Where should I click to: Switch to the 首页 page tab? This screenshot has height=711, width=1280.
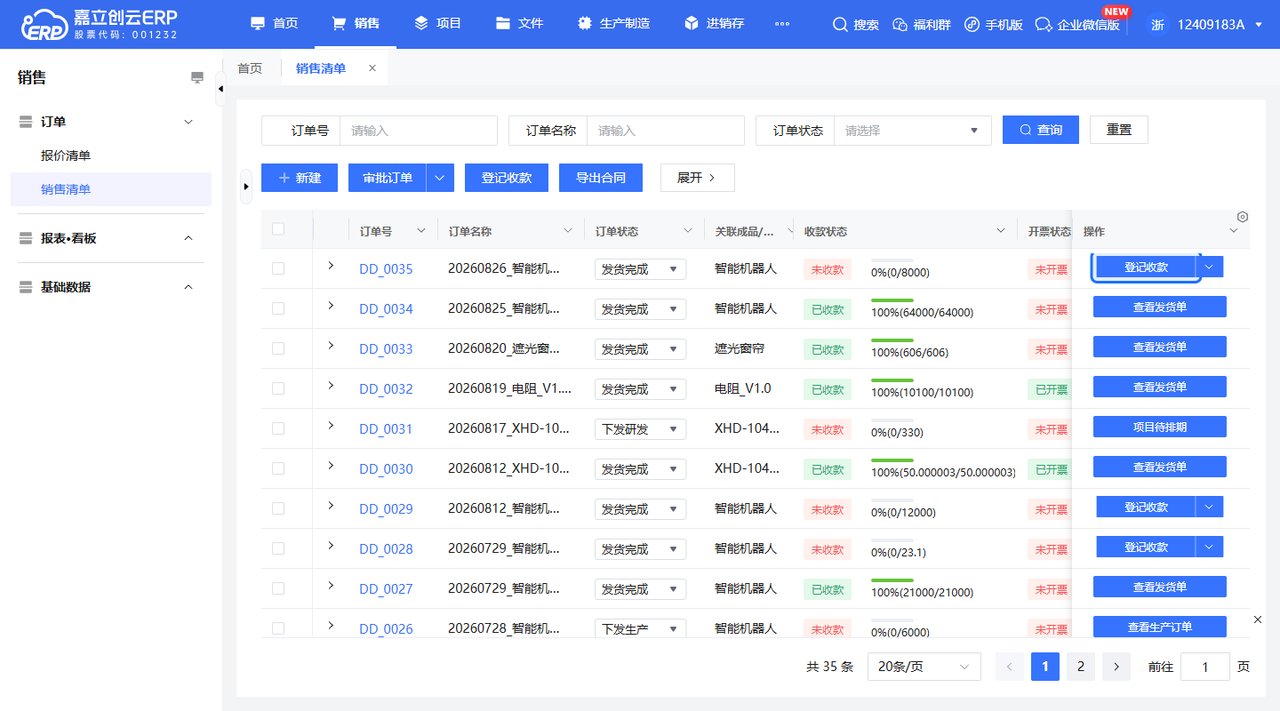click(x=249, y=68)
